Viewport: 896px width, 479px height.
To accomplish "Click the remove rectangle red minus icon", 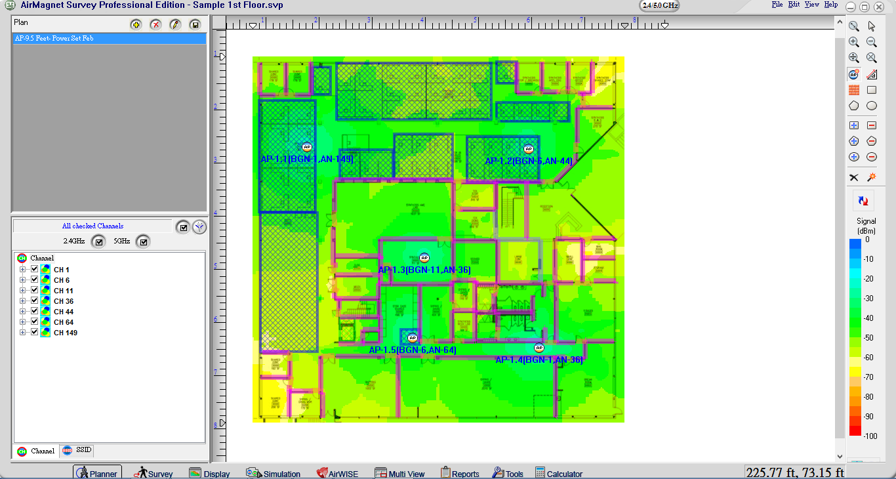I will tap(871, 125).
